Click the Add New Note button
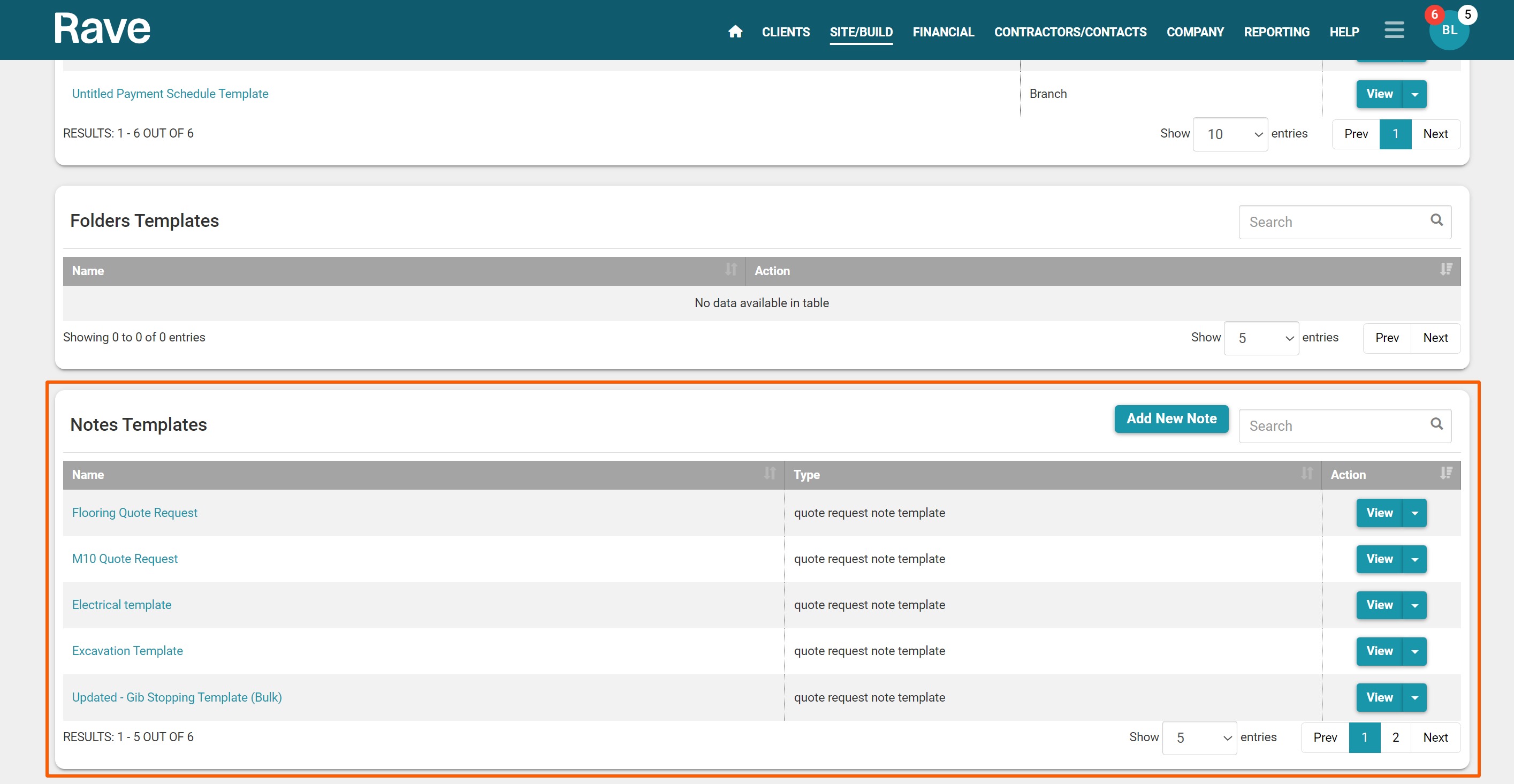Image resolution: width=1514 pixels, height=784 pixels. click(x=1171, y=418)
